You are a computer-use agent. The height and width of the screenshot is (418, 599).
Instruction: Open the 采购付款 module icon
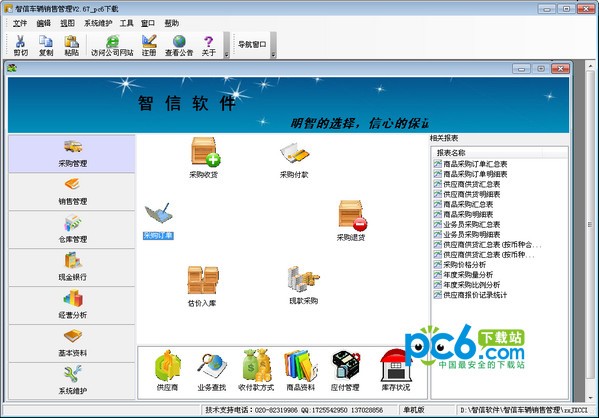294,160
